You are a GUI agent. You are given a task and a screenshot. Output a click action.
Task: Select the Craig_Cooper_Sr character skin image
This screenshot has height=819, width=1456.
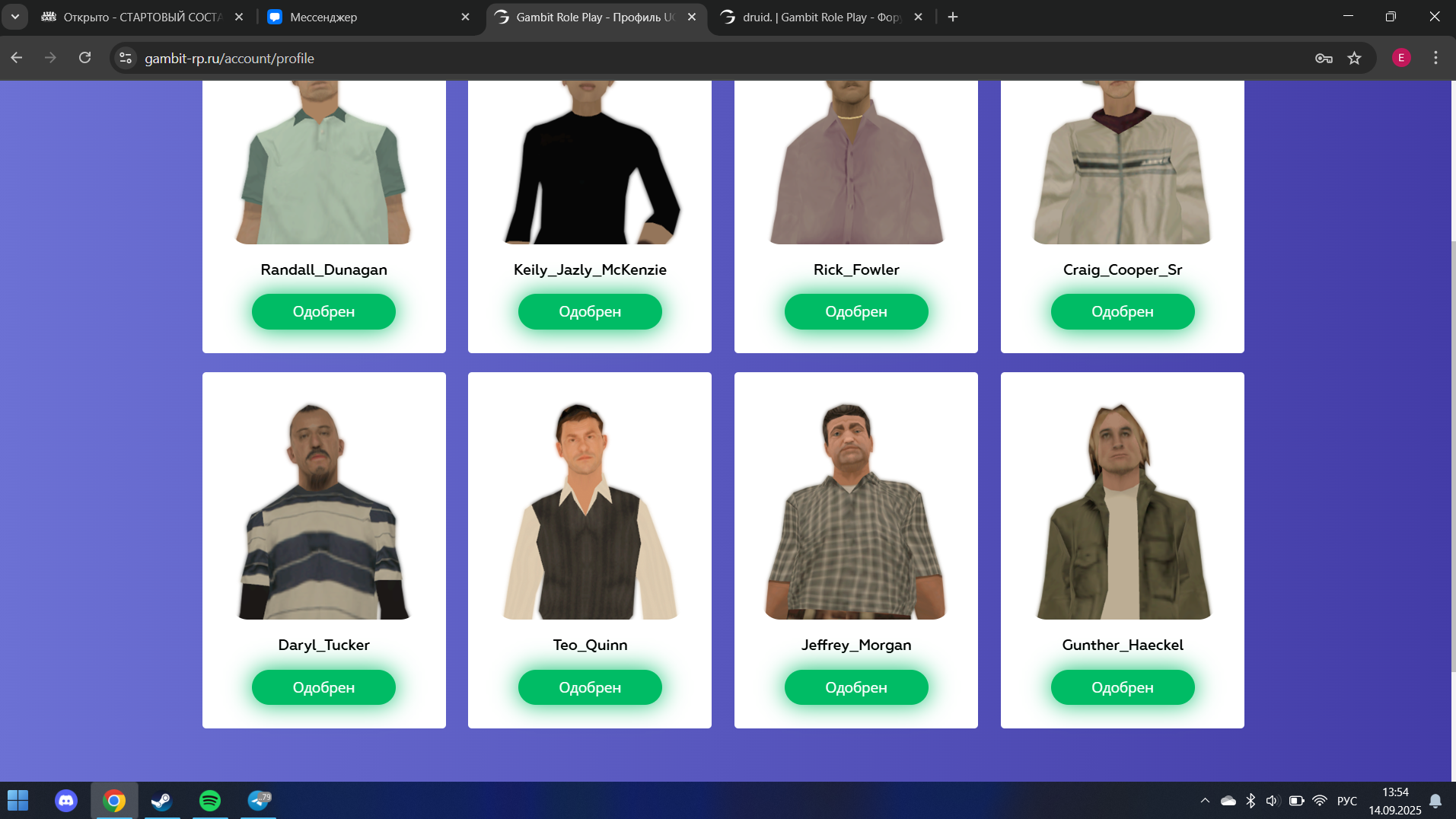click(x=1123, y=162)
